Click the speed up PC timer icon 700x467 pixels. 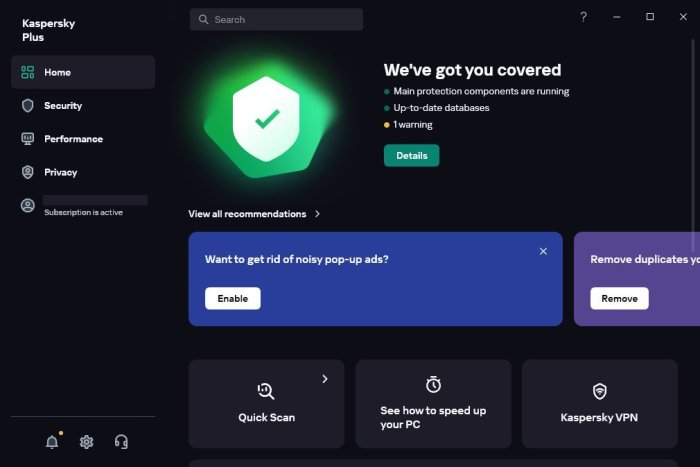(x=433, y=385)
